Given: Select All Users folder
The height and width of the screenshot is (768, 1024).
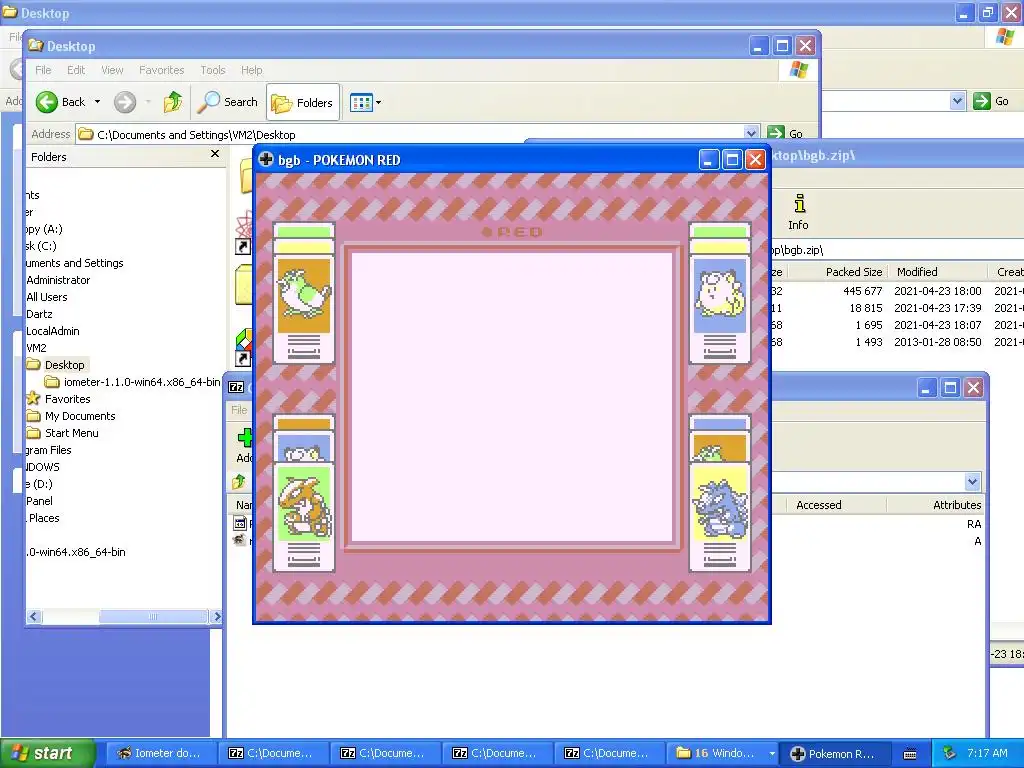Looking at the screenshot, I should pyautogui.click(x=46, y=297).
